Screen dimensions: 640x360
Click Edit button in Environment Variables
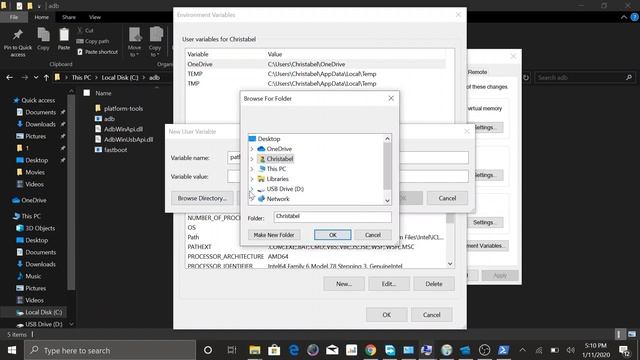point(389,284)
